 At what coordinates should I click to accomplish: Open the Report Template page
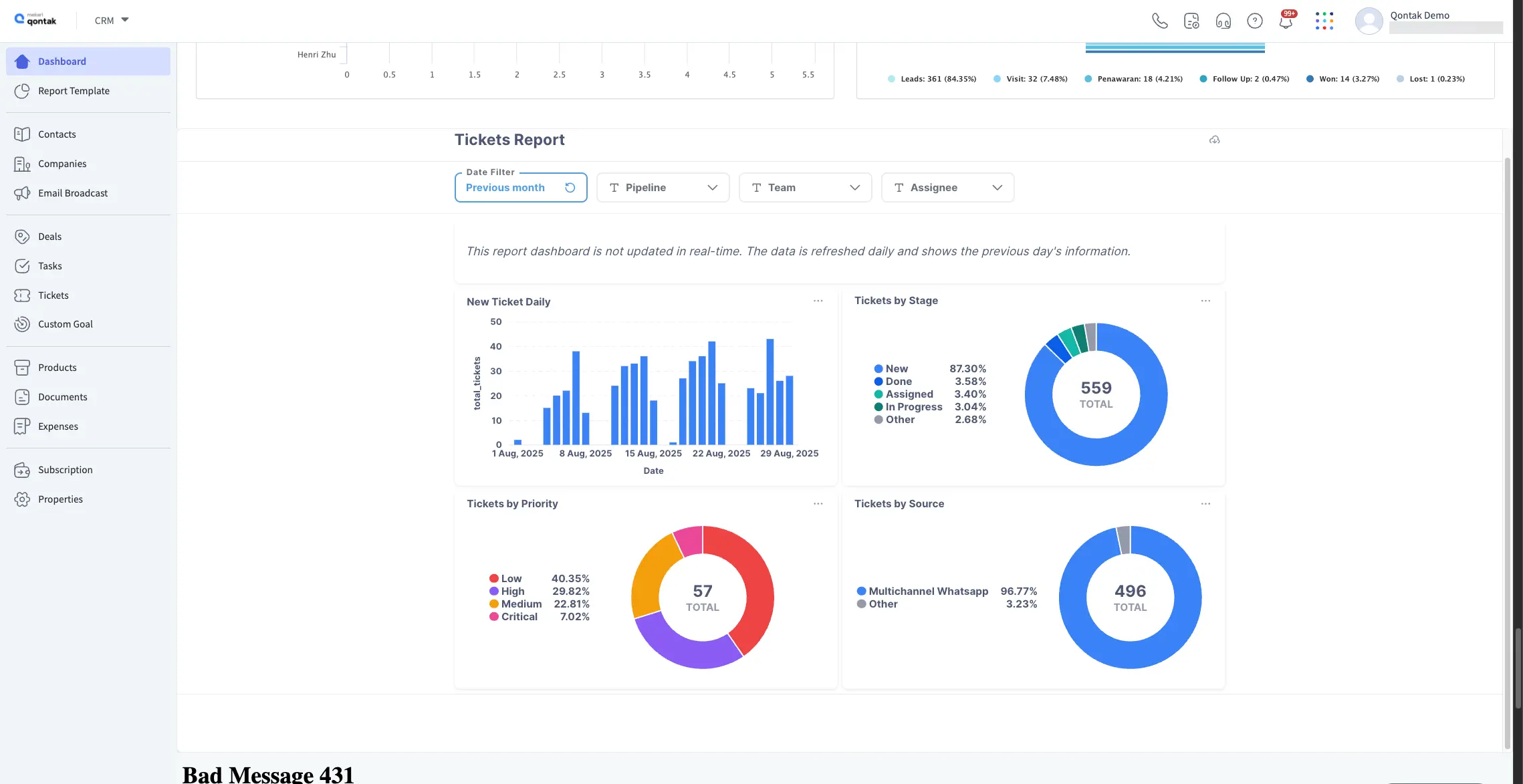[74, 91]
